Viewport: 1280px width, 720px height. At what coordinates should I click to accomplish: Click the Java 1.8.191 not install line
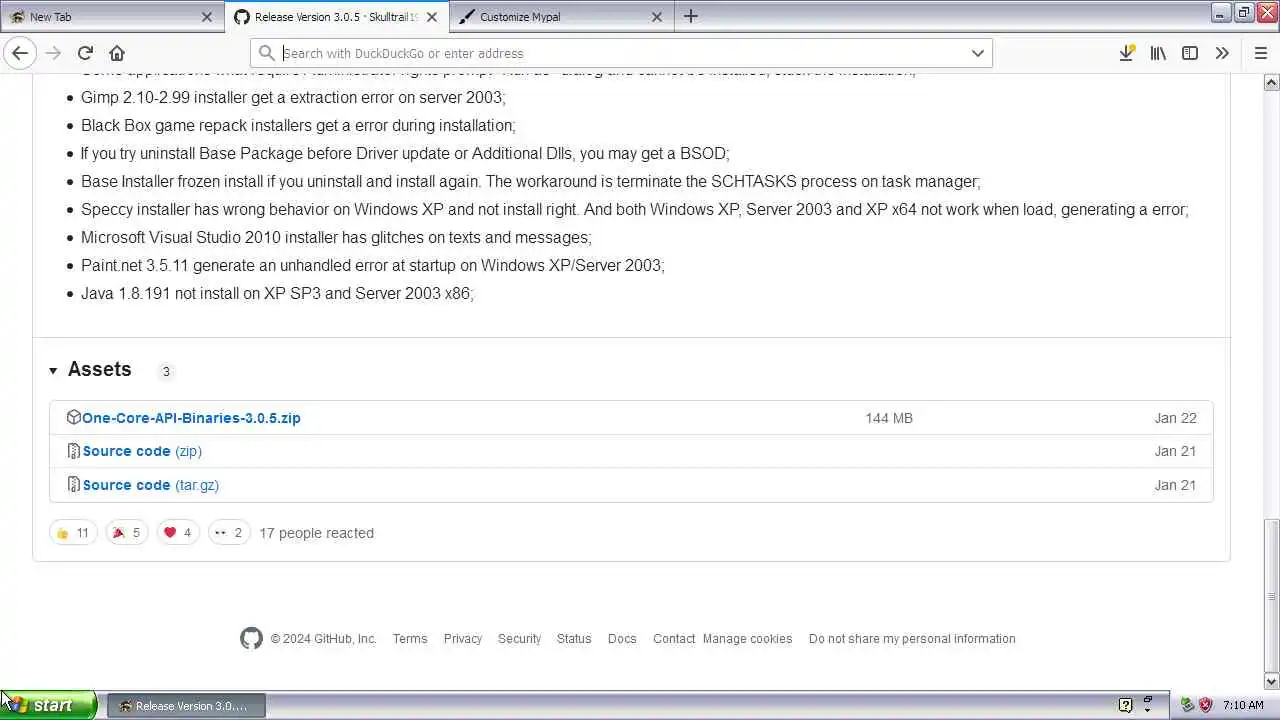(x=277, y=293)
